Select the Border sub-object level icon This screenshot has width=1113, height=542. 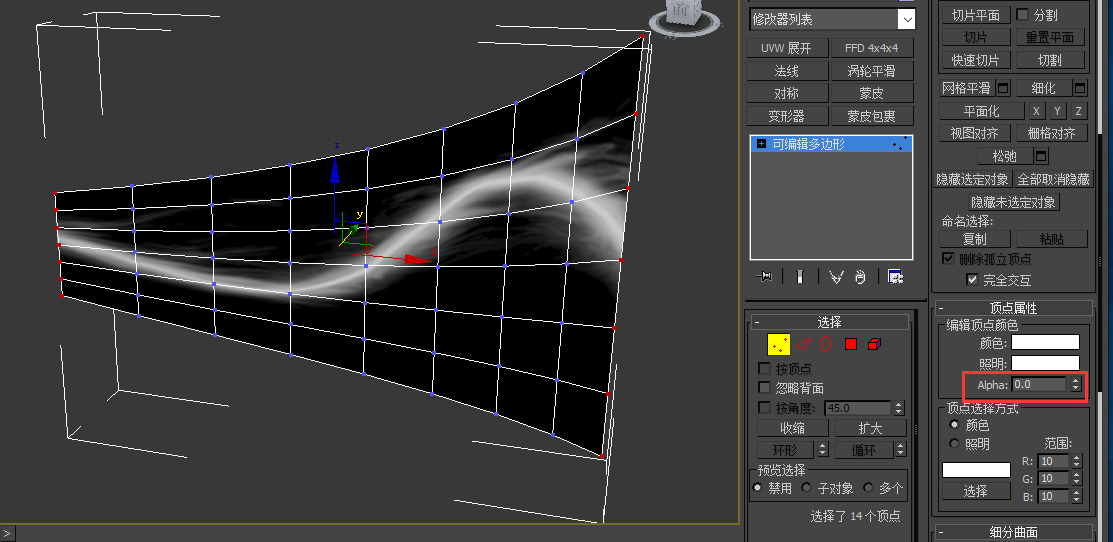coord(826,344)
